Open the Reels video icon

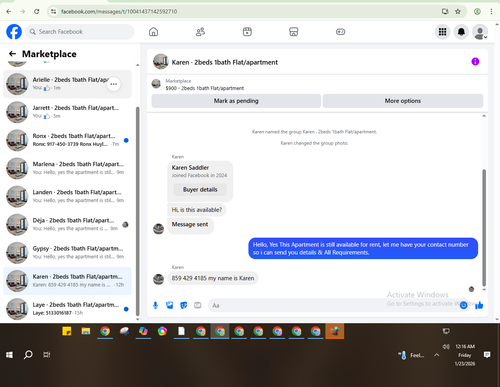pyautogui.click(x=247, y=32)
